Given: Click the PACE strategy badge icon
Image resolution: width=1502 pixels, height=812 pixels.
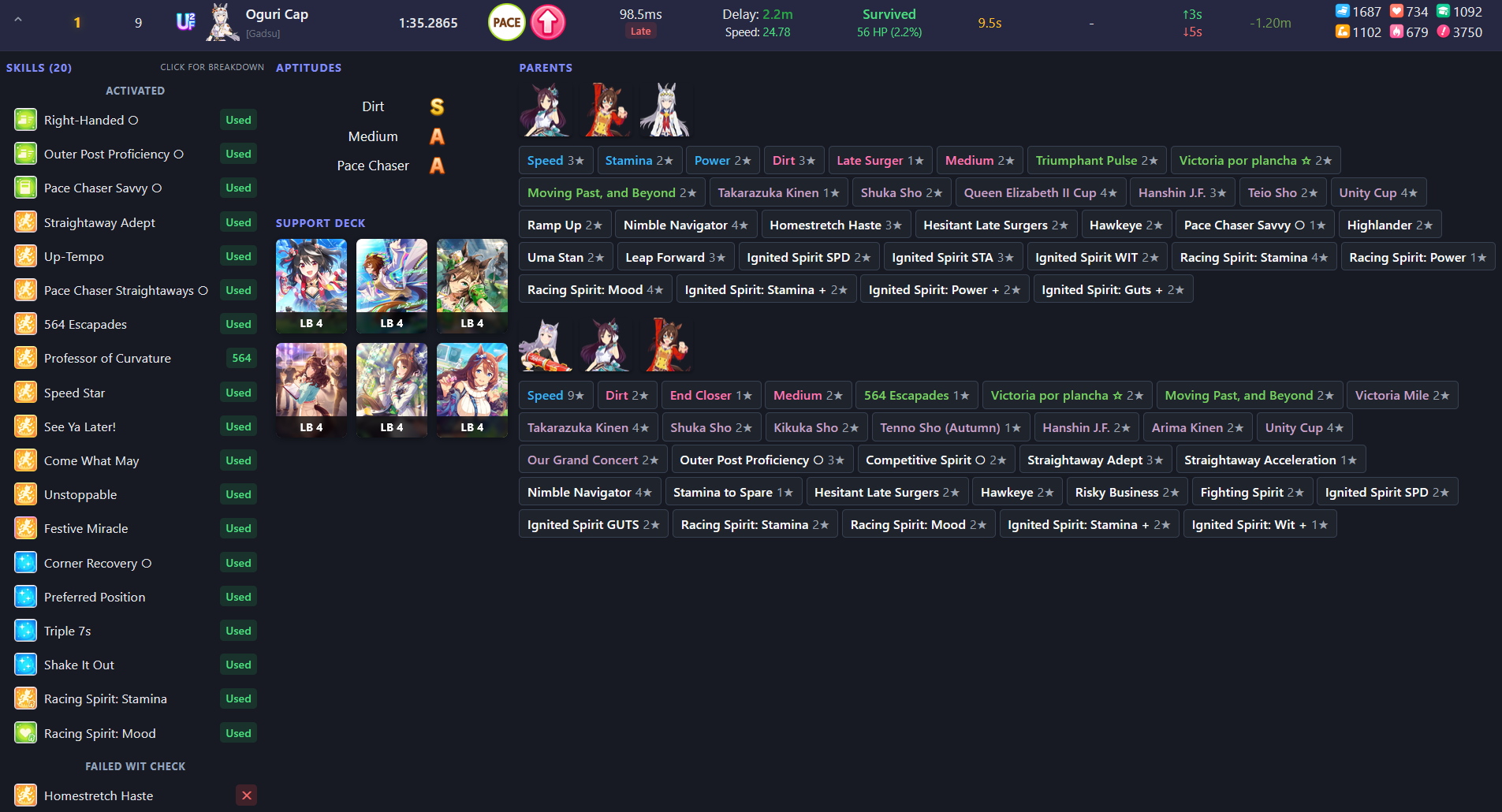Looking at the screenshot, I should pyautogui.click(x=506, y=22).
